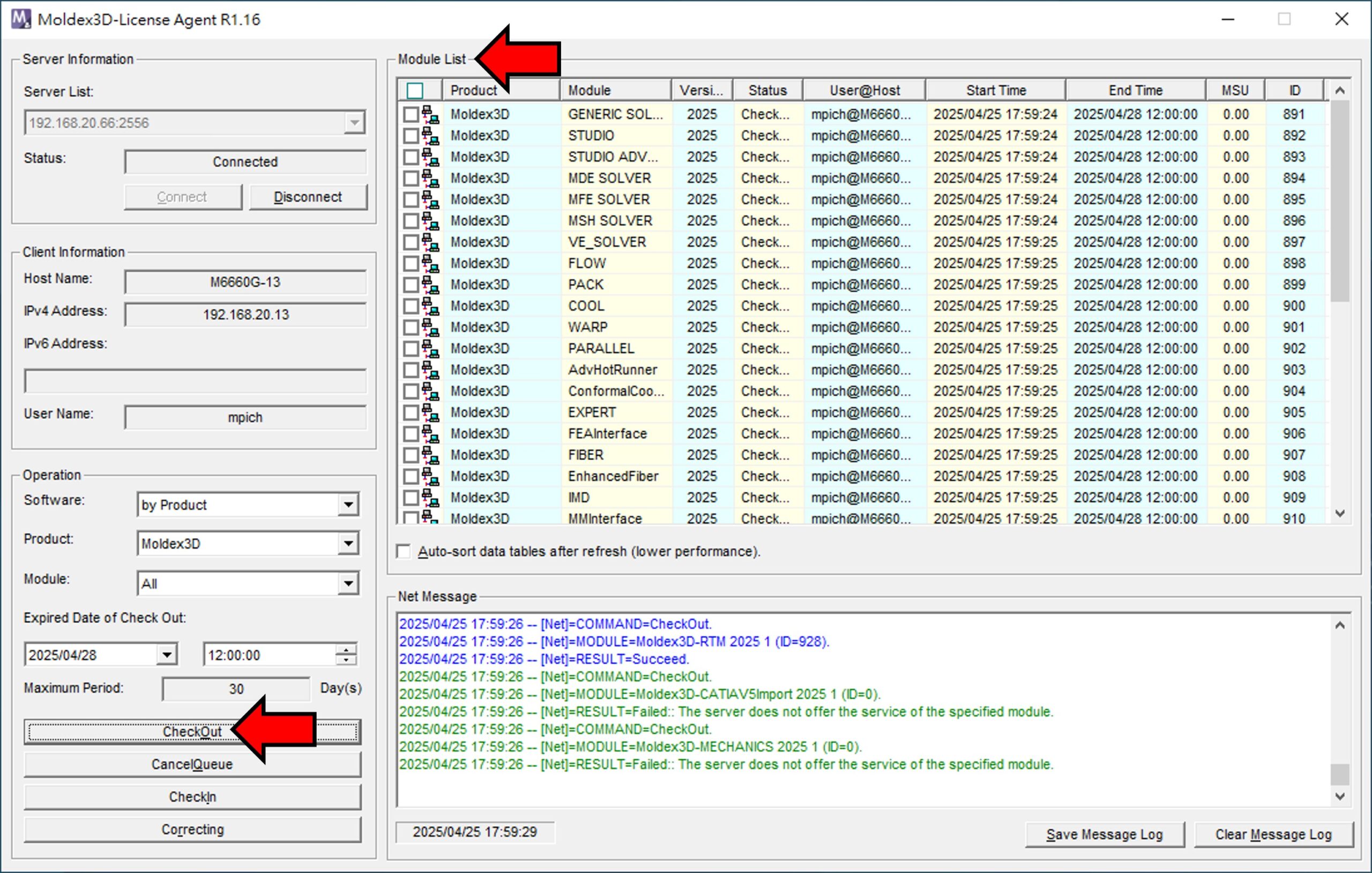The width and height of the screenshot is (1372, 873).
Task: Click the Moldex3D app icon in the title bar
Action: tap(21, 19)
